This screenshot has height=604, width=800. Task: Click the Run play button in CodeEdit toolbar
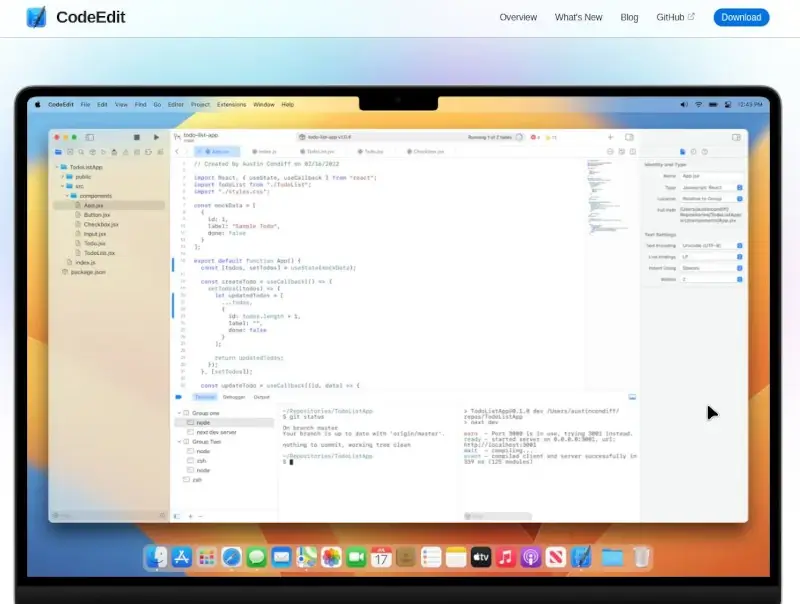tap(156, 136)
